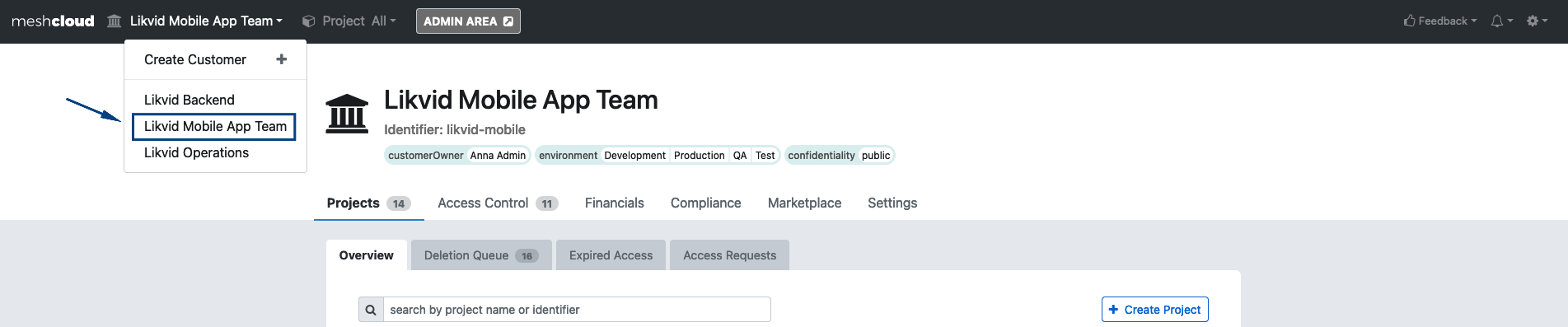Open the Compliance tab
1568x327 pixels.
706,203
